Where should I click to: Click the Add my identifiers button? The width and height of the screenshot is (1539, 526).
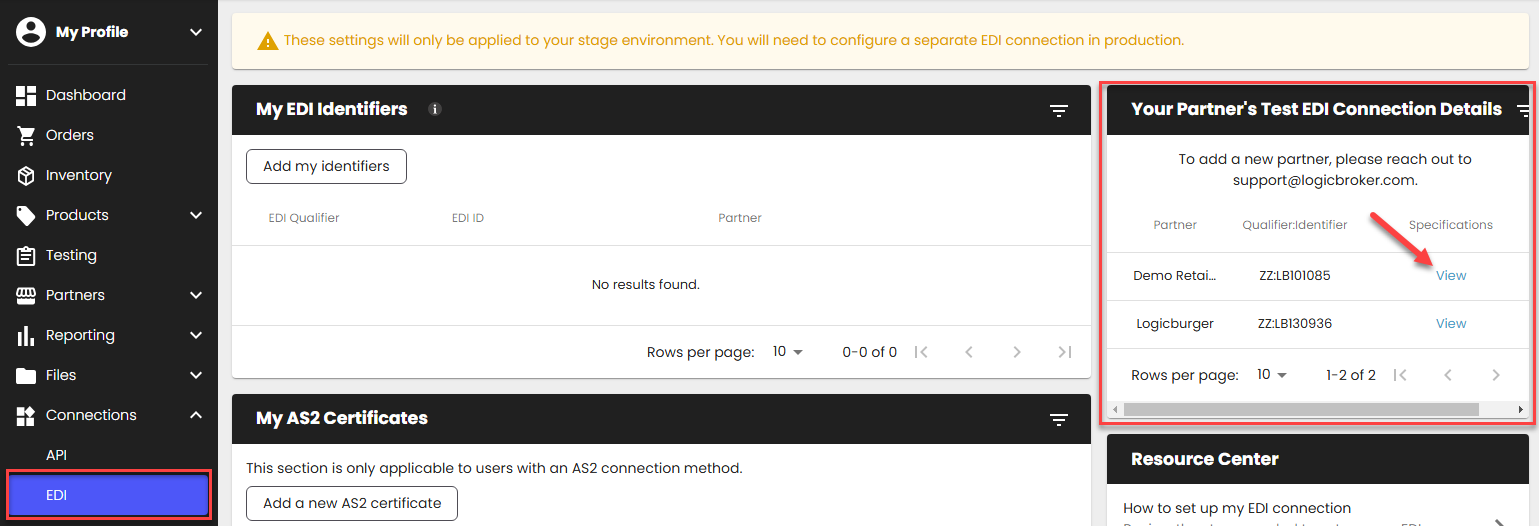point(326,166)
